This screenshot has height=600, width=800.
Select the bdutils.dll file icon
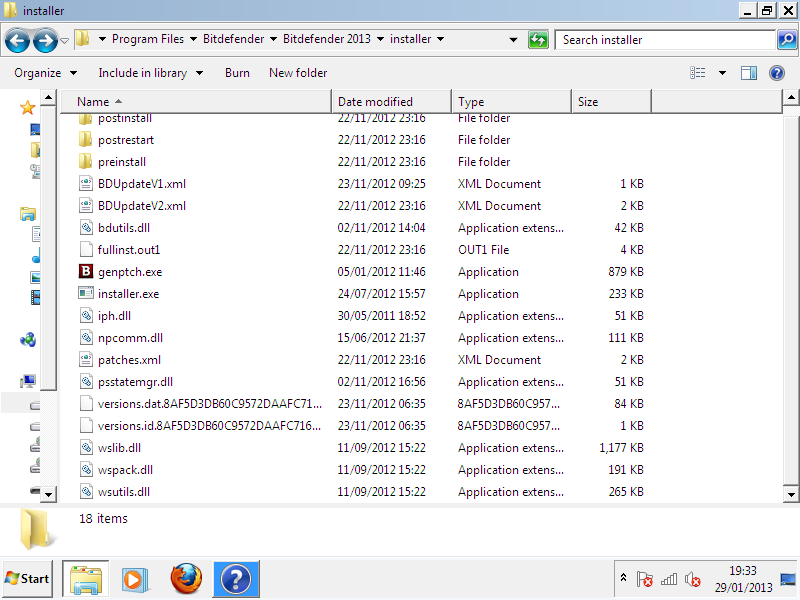[86, 228]
